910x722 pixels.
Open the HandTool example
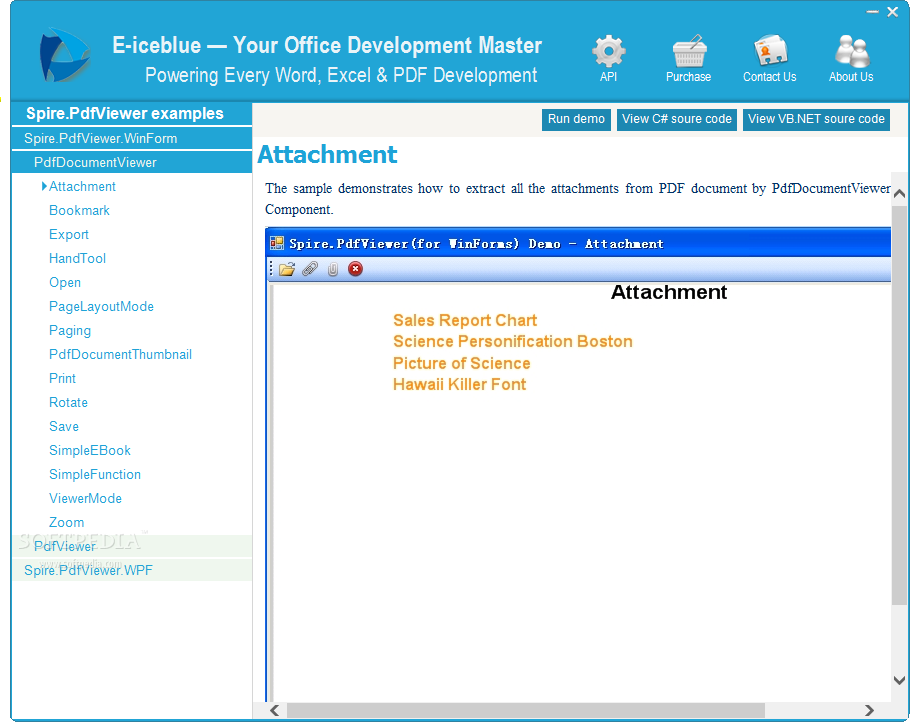pyautogui.click(x=78, y=258)
